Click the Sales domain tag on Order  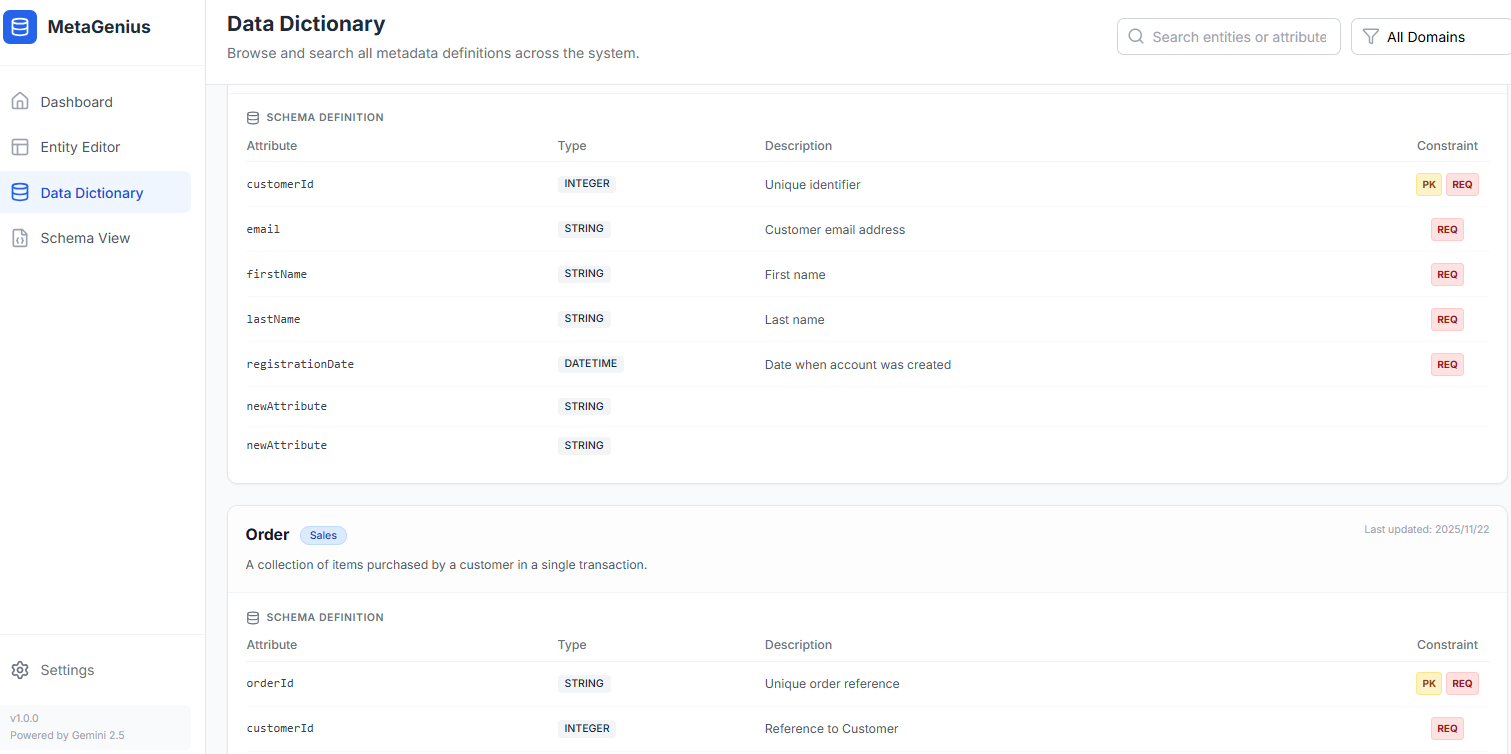point(323,535)
